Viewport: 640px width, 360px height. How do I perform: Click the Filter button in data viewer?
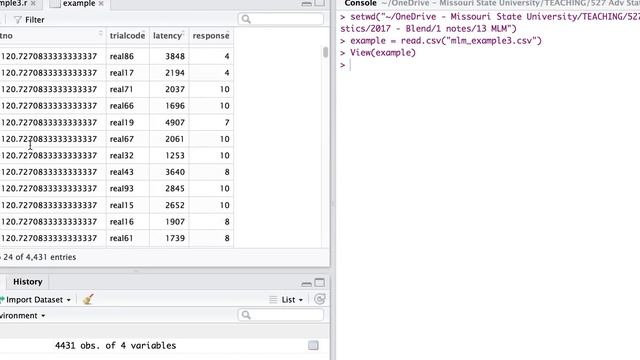pos(29,20)
